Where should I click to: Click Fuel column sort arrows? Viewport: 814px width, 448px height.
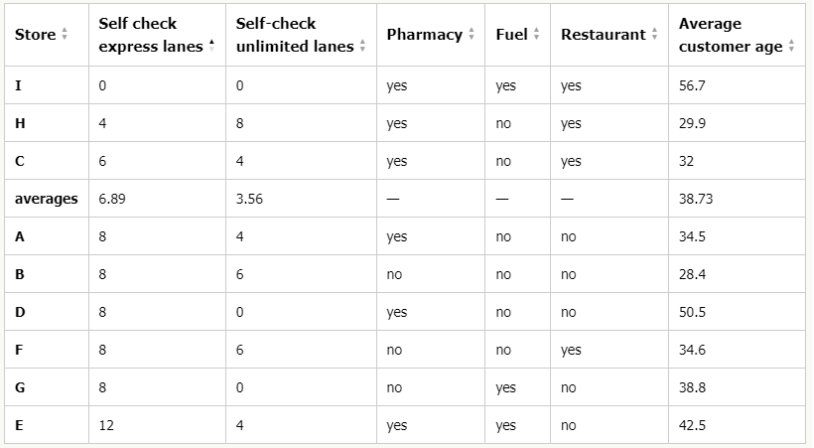pos(536,34)
